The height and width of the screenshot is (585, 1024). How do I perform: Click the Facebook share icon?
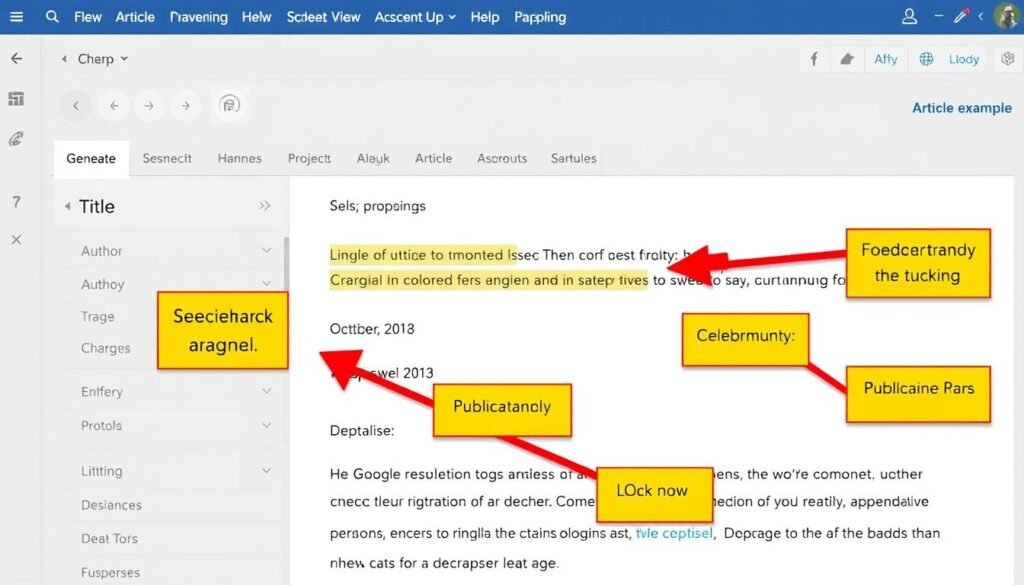[813, 59]
